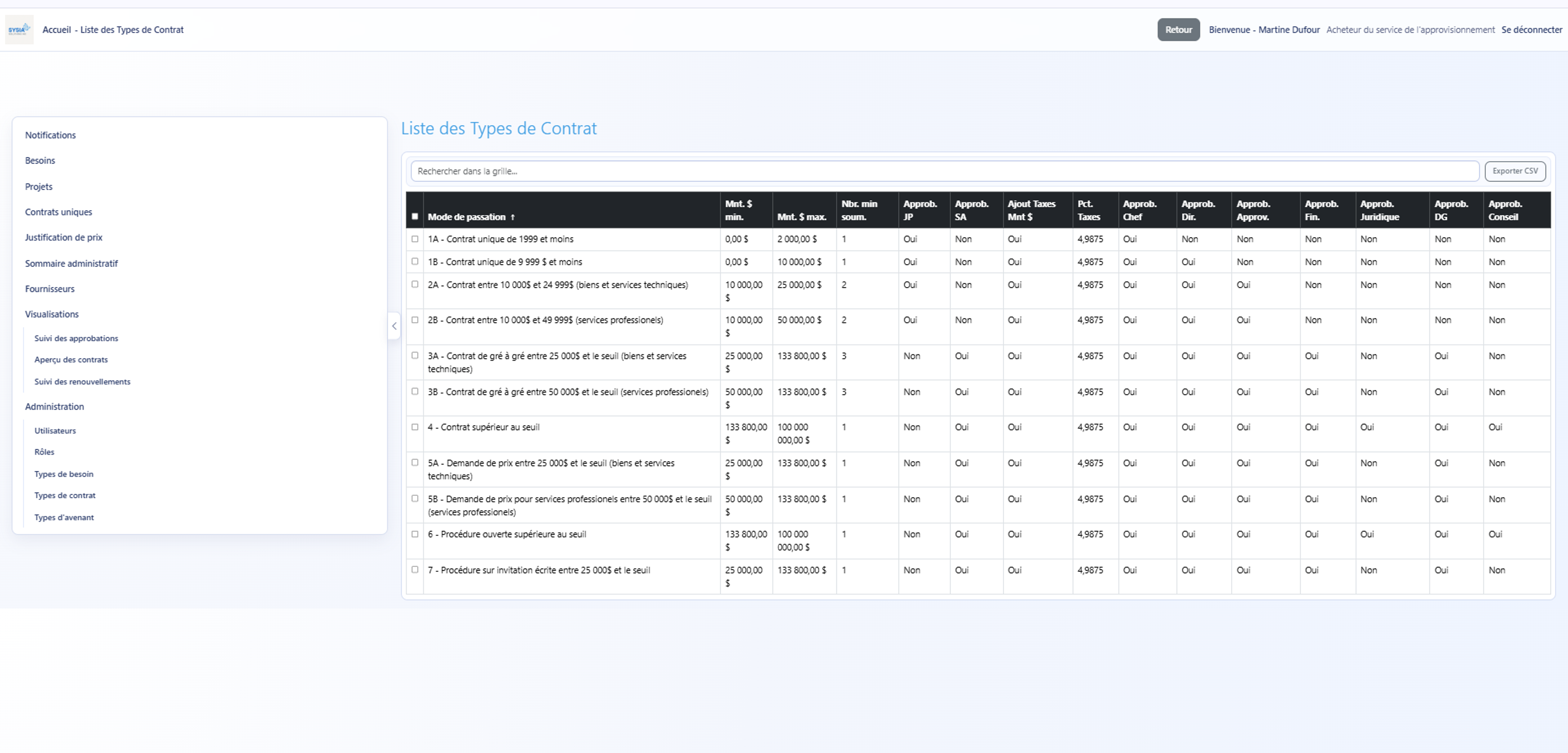Click Se déconnecter link
1568x753 pixels.
(1532, 30)
